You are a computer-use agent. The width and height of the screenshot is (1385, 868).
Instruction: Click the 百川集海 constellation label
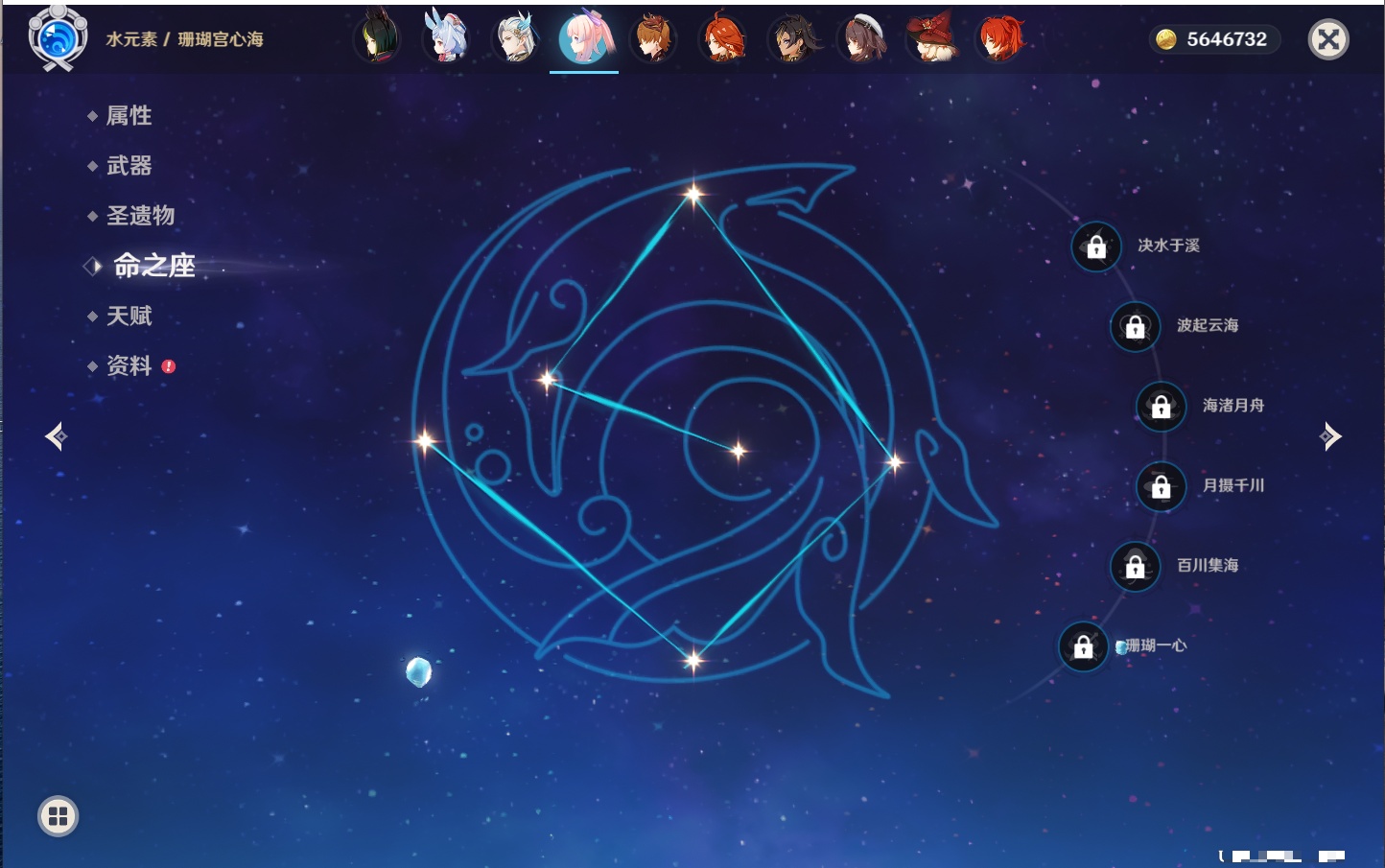1208,565
